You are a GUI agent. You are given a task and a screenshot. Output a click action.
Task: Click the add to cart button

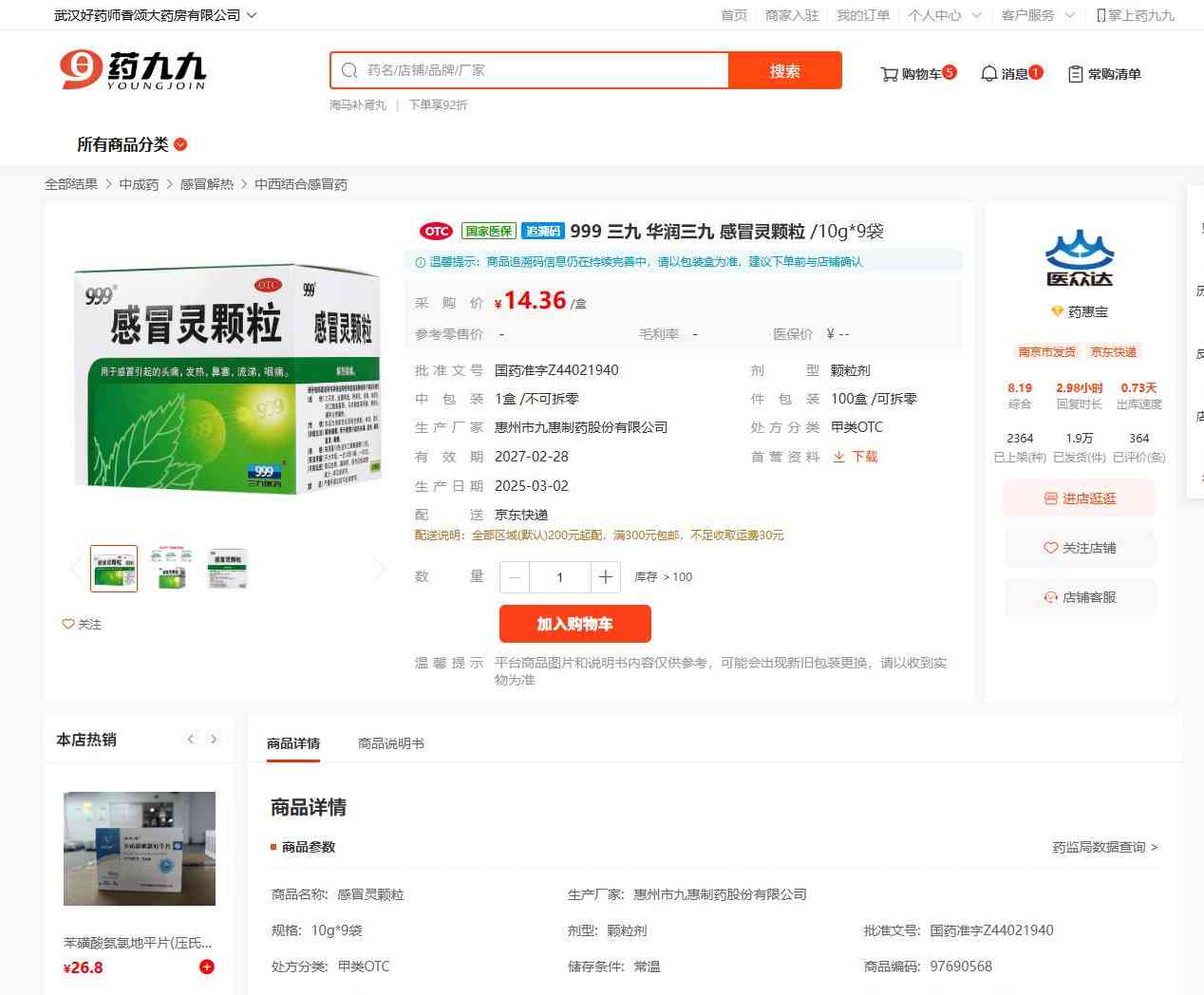pyautogui.click(x=574, y=624)
